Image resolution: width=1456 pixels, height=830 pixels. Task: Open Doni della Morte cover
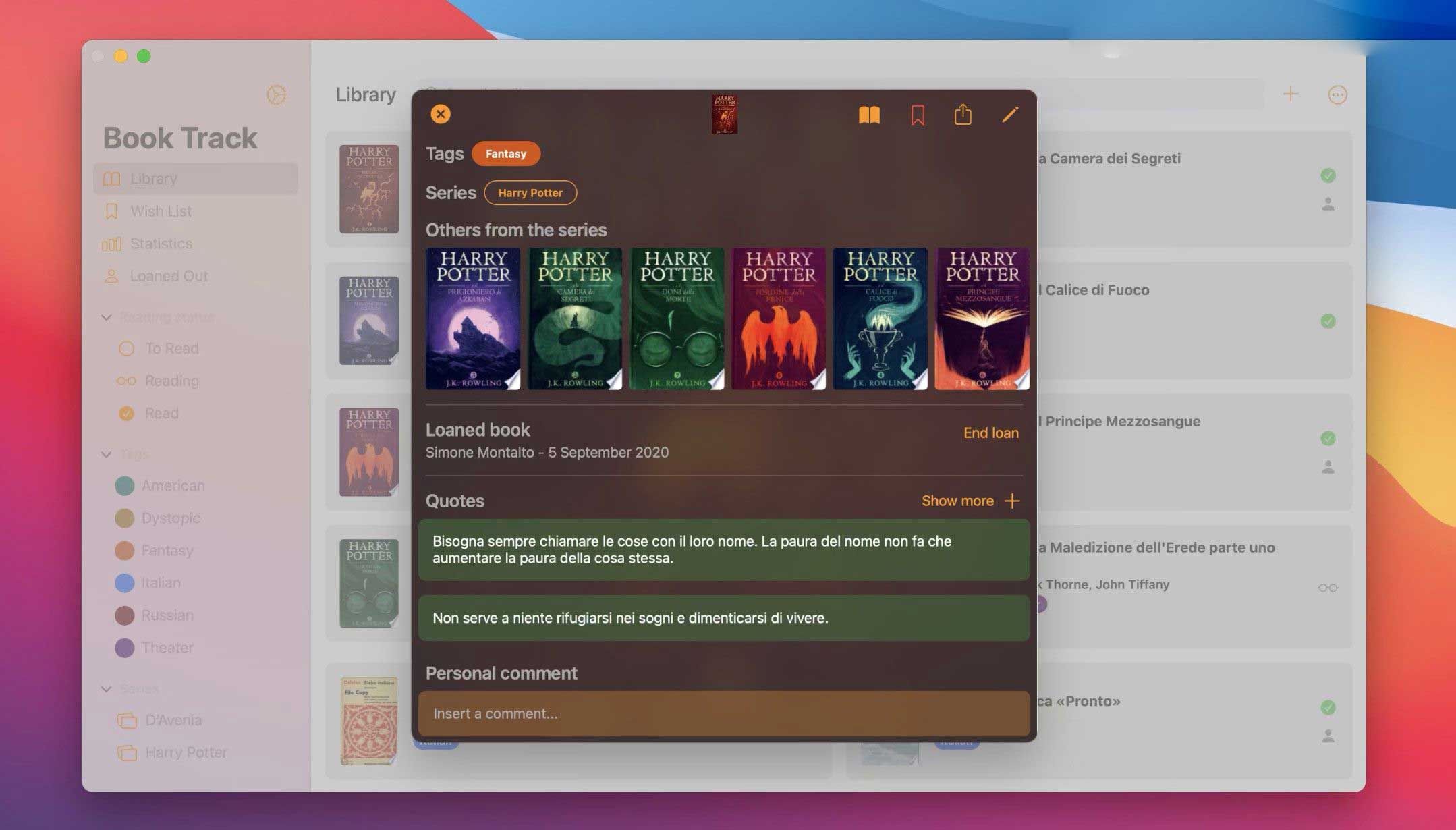[677, 319]
